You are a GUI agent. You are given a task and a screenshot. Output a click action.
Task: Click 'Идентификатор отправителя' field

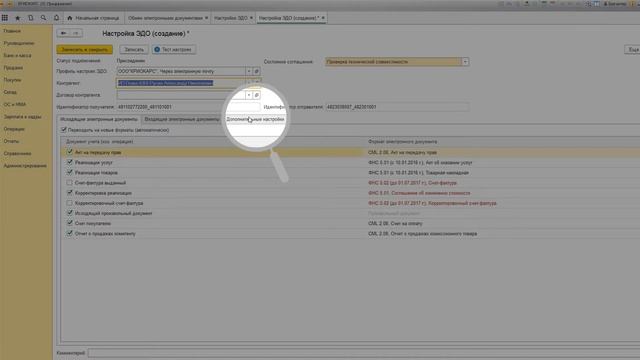397,107
